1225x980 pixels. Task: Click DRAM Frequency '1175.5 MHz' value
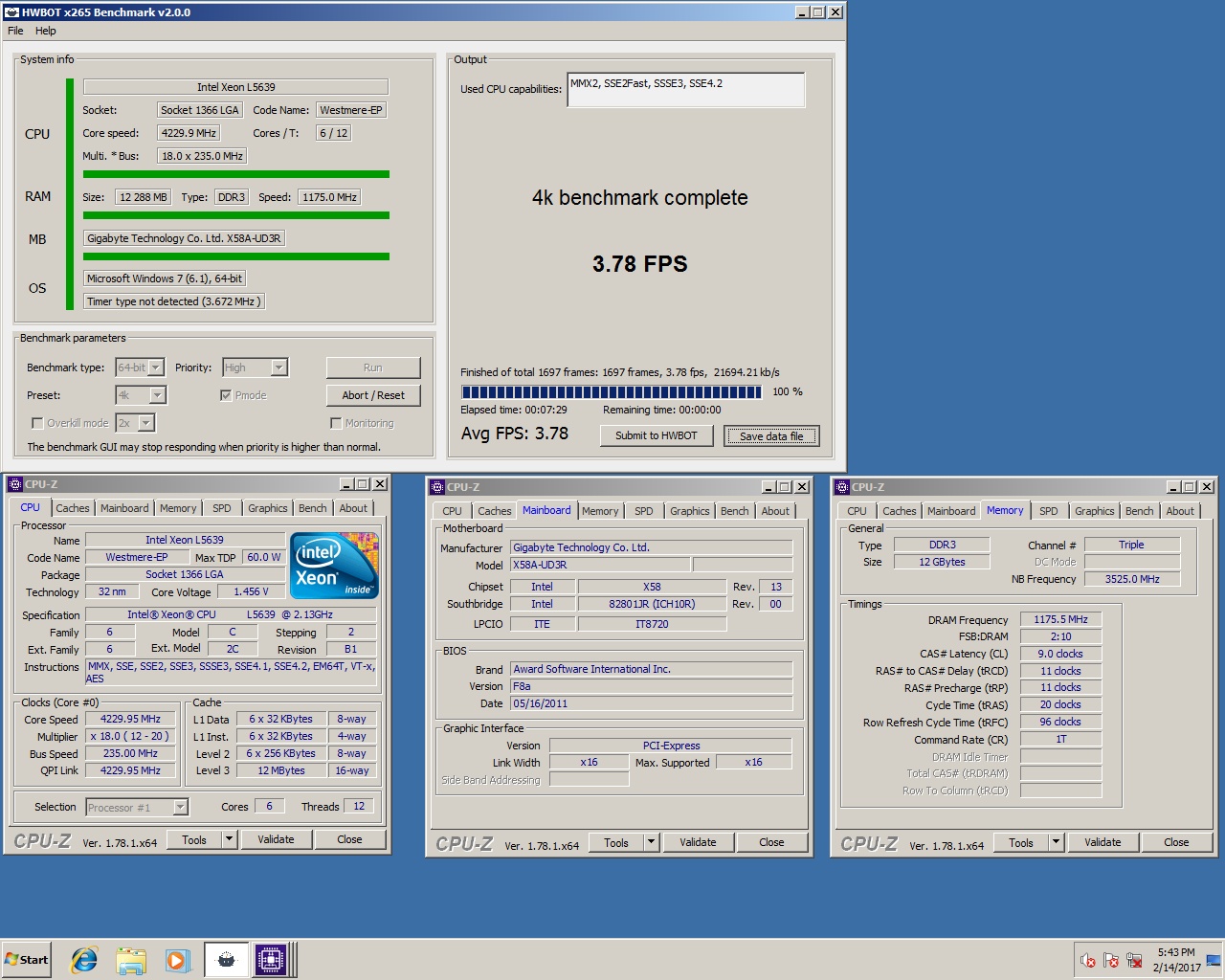[1060, 619]
